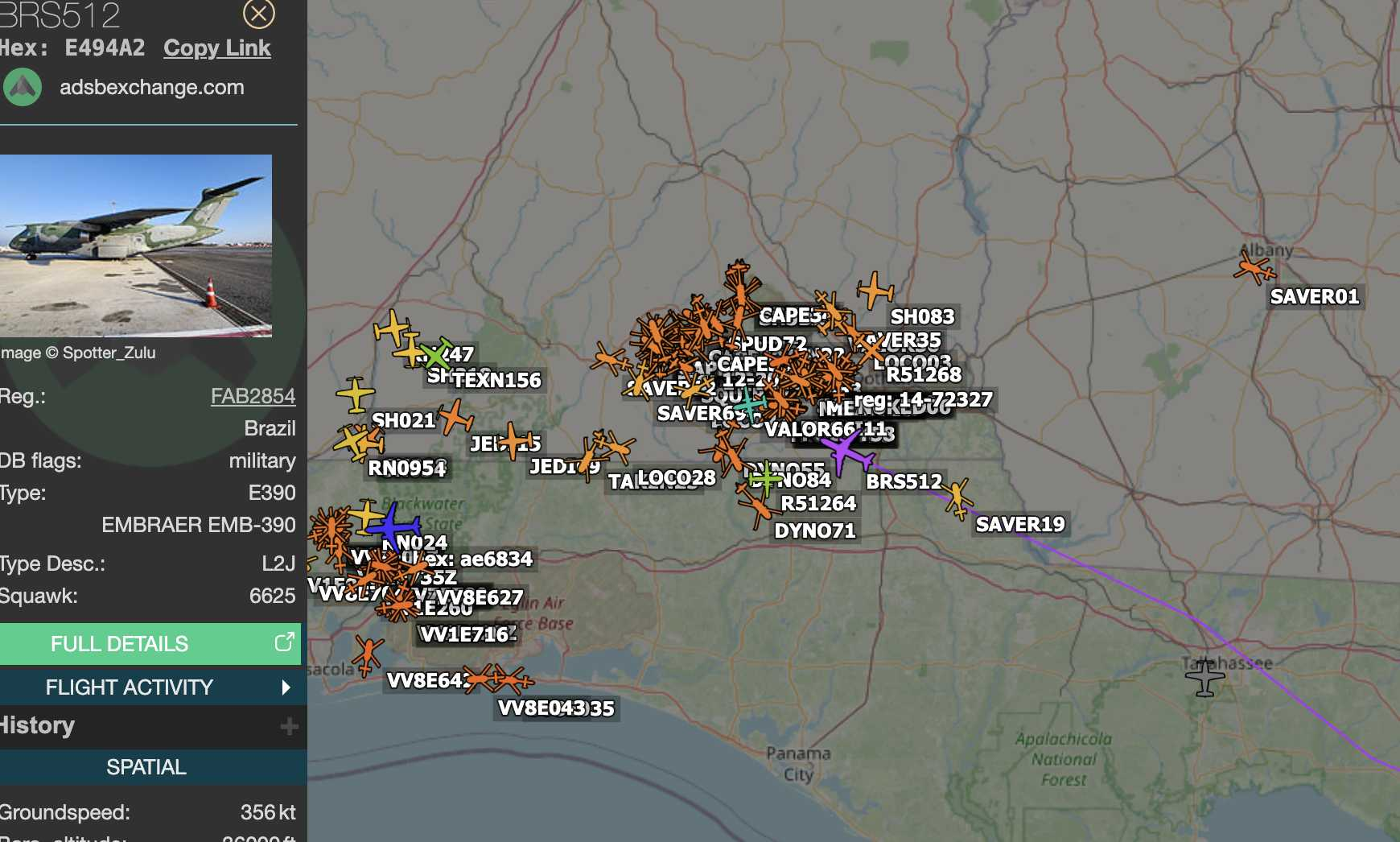This screenshot has height=842, width=1400.
Task: Click the Copy Link hyperlink
Action: tap(216, 48)
